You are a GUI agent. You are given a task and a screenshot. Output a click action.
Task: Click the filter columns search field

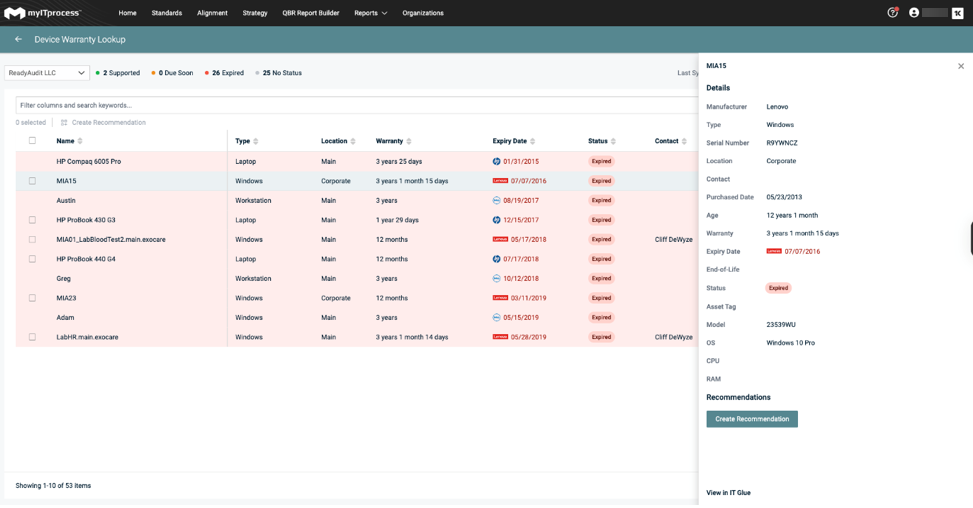pos(357,105)
